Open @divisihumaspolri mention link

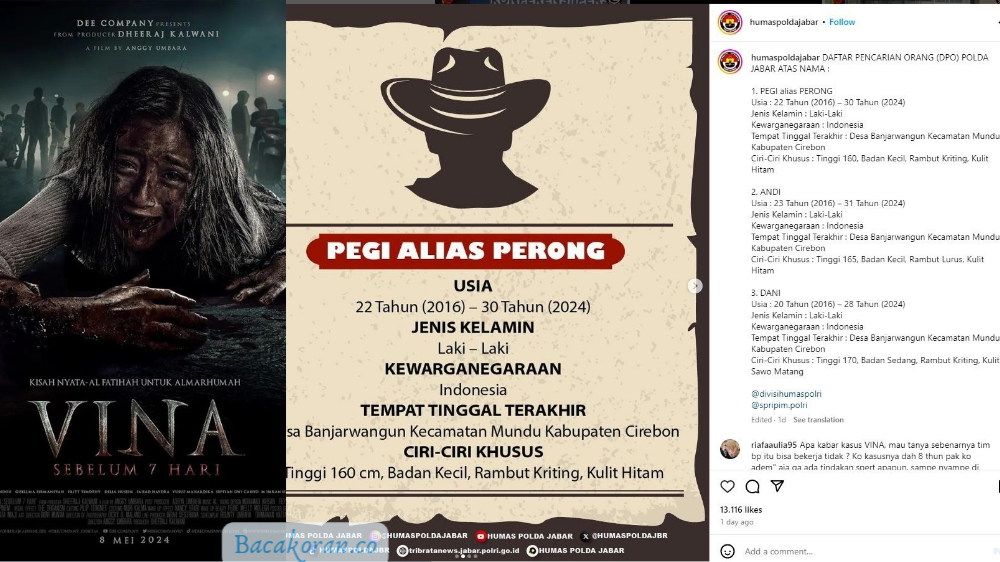coord(786,394)
